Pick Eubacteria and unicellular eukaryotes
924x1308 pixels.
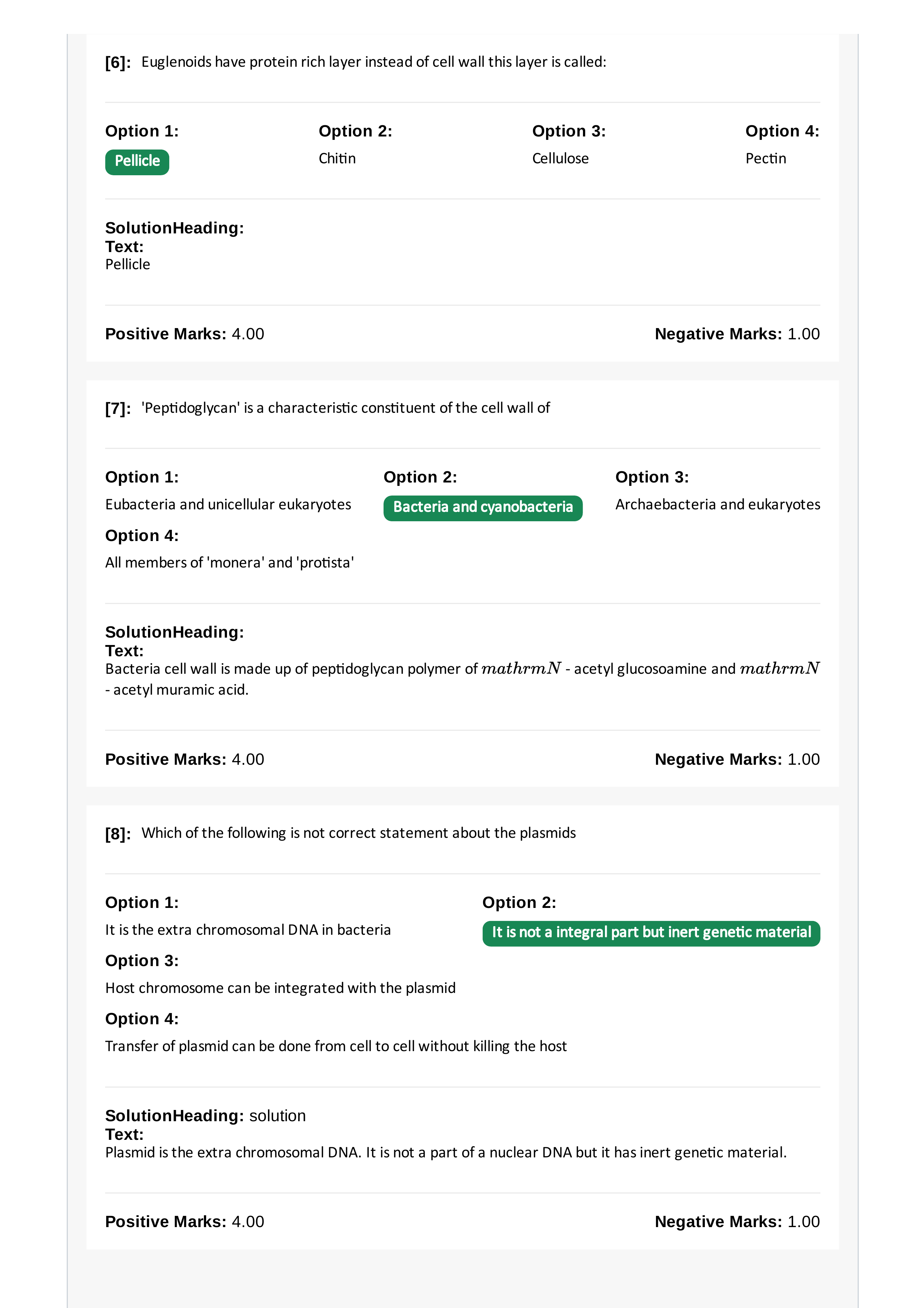228,504
